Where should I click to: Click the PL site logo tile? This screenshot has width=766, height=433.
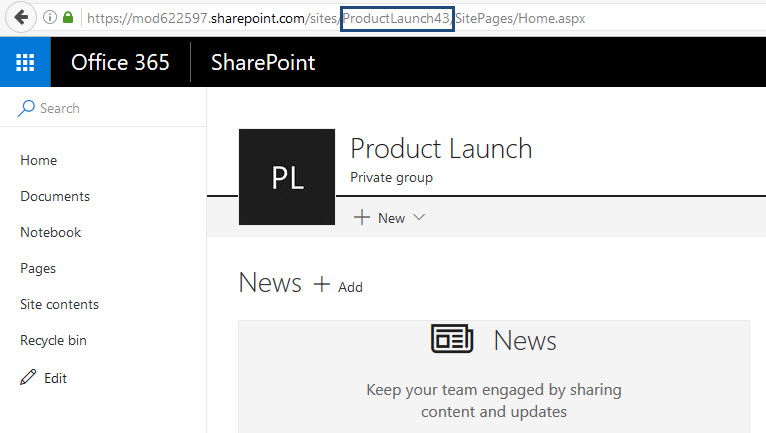click(287, 177)
